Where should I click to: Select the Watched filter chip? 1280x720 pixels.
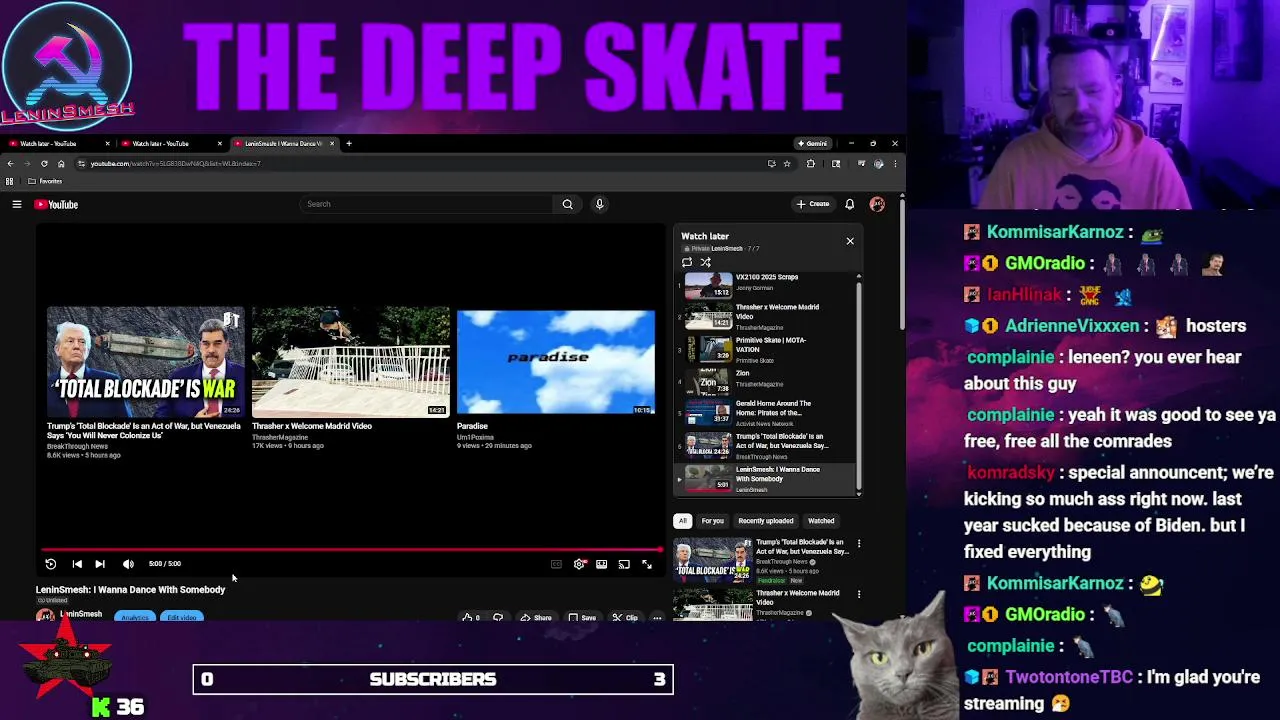coord(821,521)
